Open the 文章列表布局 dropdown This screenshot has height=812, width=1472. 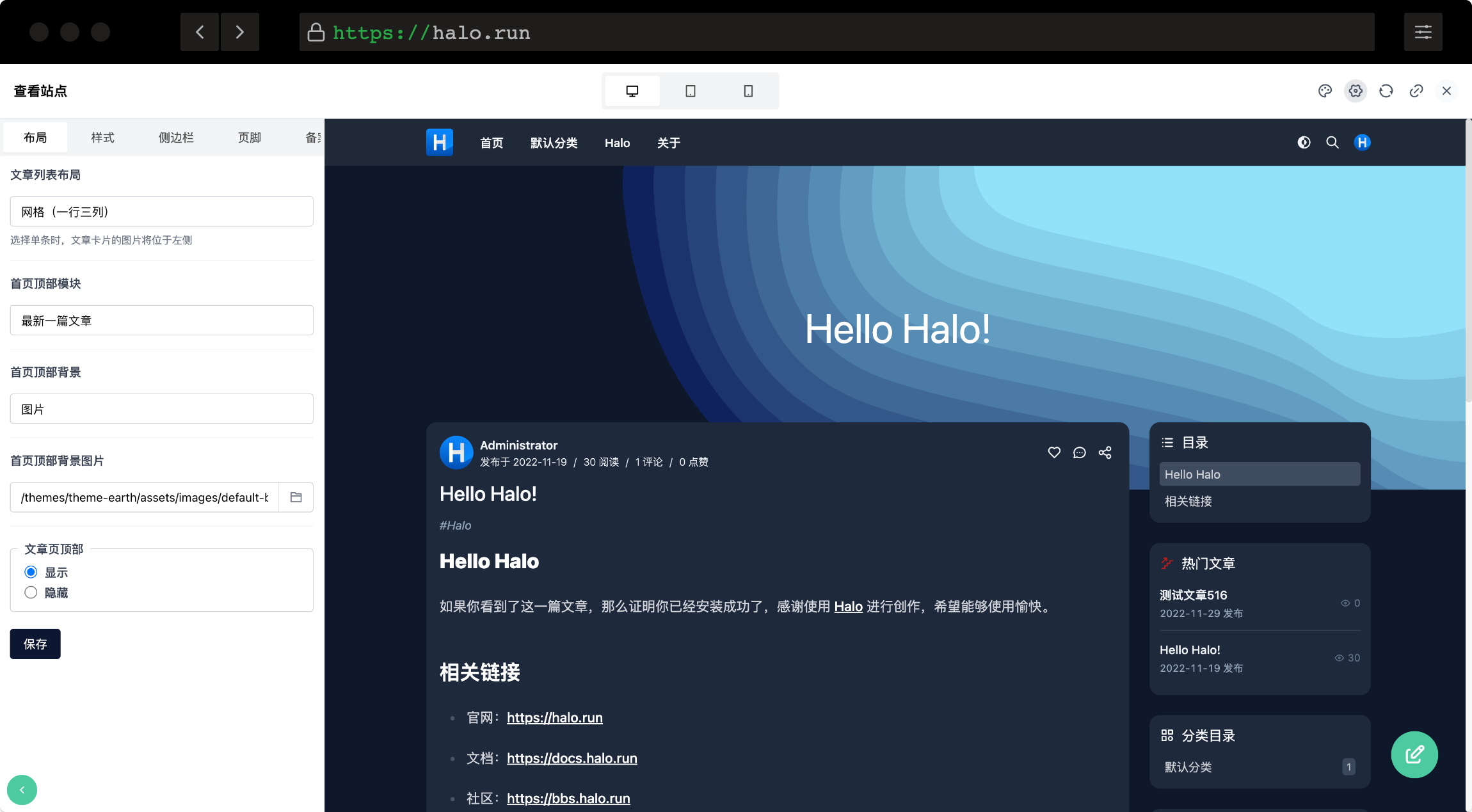161,211
